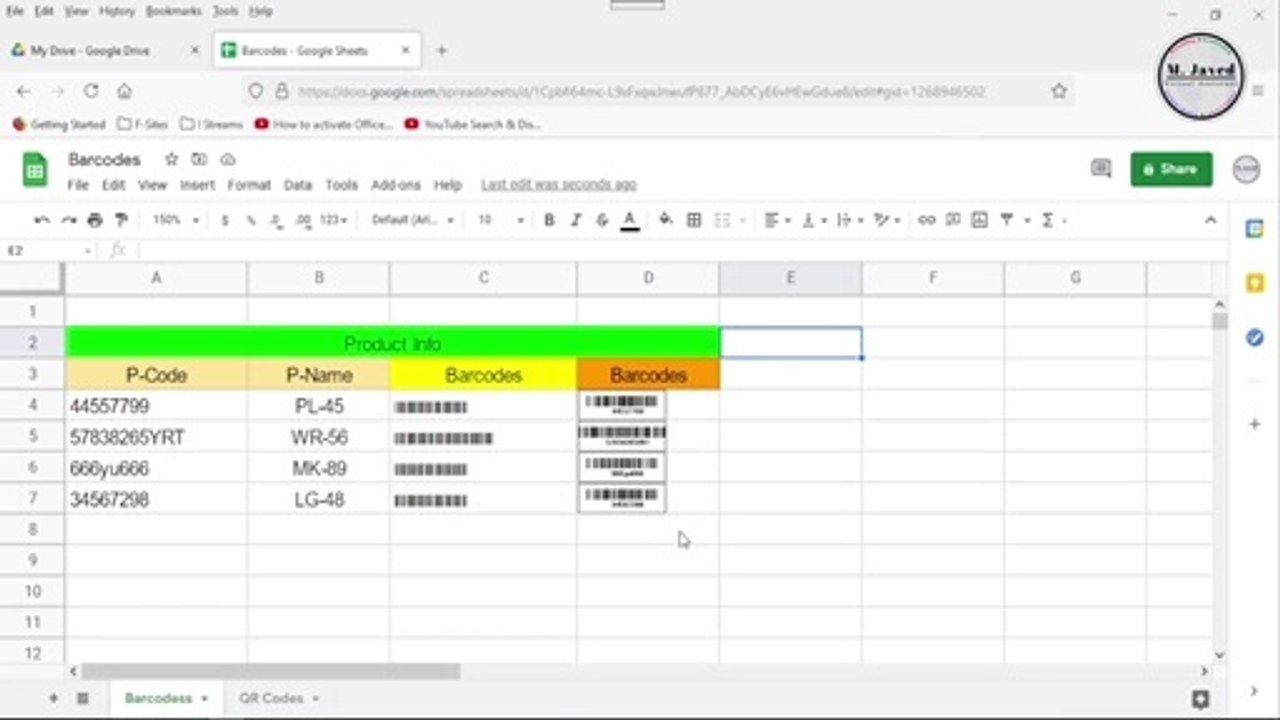This screenshot has width=1280, height=720.
Task: Open the functions sigma menu
Action: [1047, 220]
